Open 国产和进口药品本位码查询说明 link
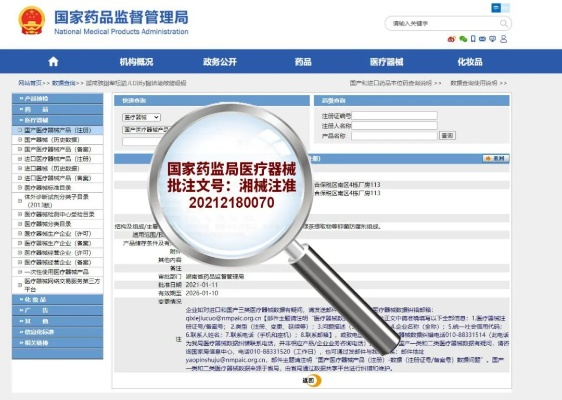Image resolution: width=562 pixels, height=400 pixels. (391, 83)
